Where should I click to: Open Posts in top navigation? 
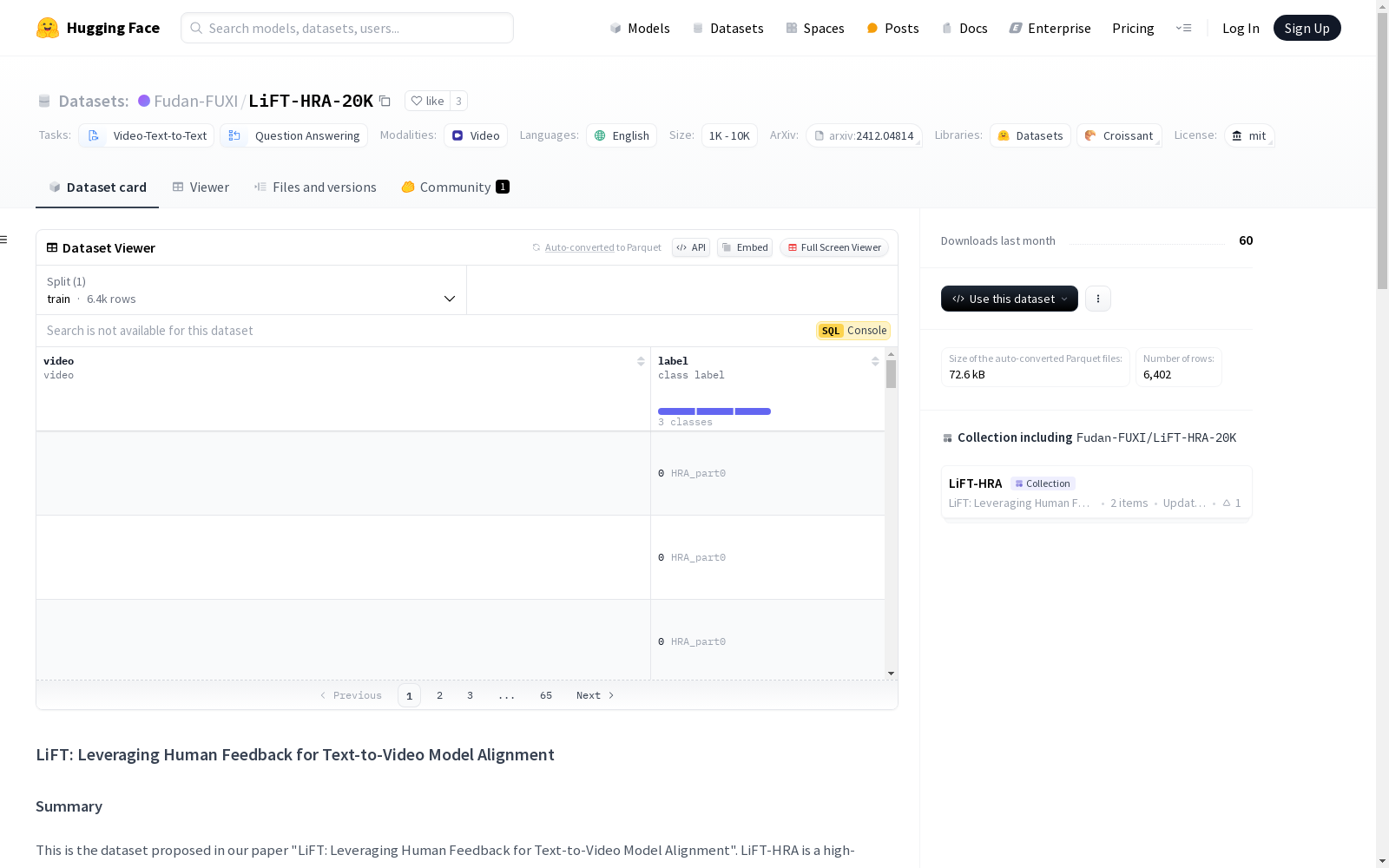pos(892,28)
